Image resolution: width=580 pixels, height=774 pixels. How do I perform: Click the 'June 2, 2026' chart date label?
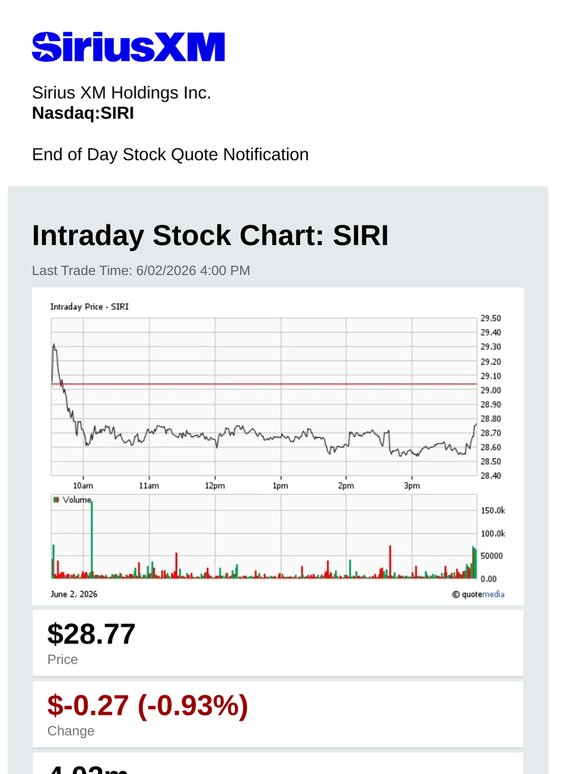pyautogui.click(x=74, y=594)
